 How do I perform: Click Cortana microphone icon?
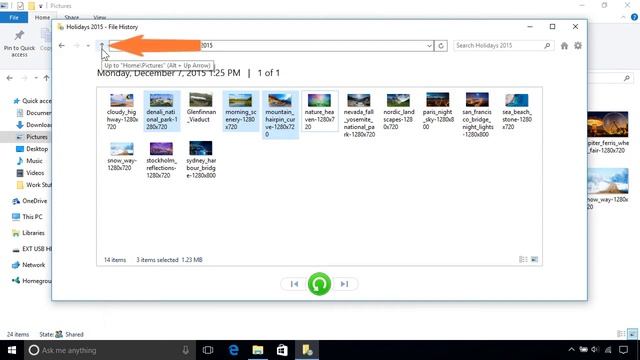pyautogui.click(x=185, y=350)
